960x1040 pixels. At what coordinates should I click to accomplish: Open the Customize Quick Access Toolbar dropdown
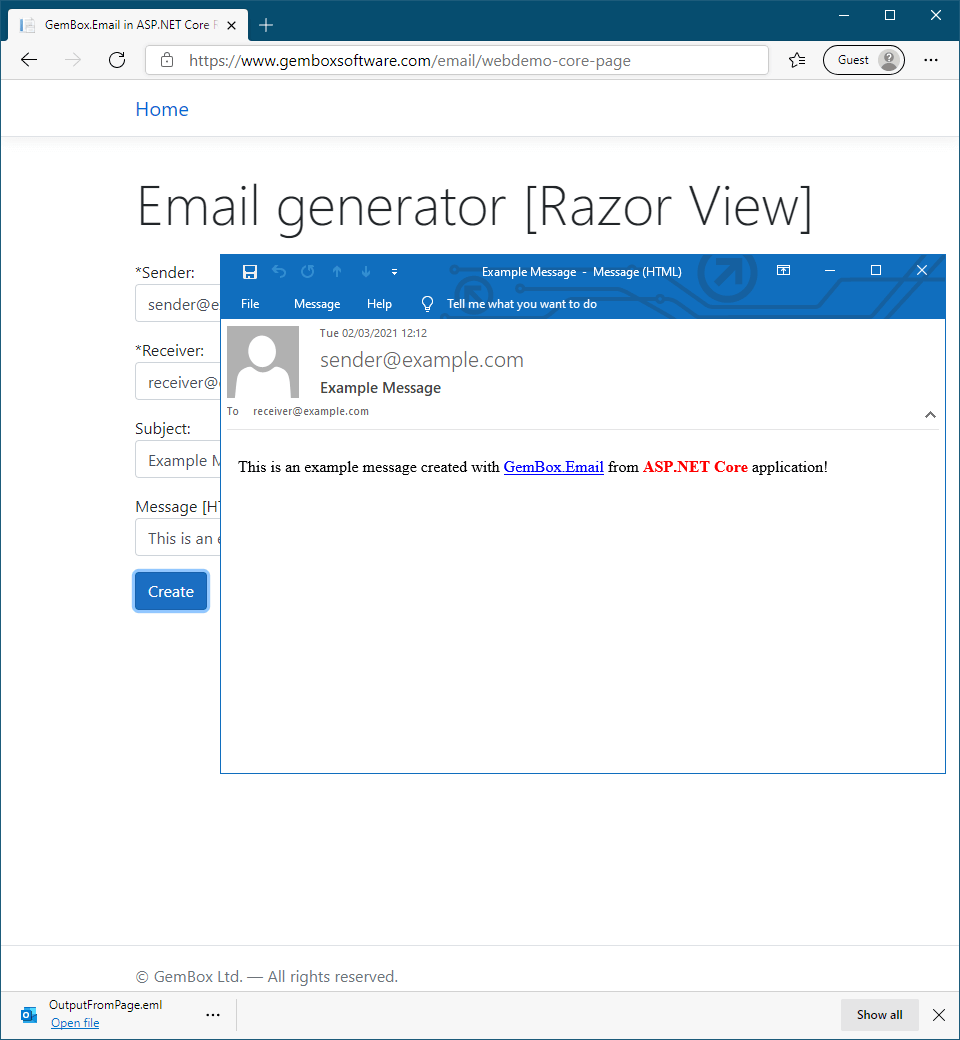pyautogui.click(x=395, y=272)
